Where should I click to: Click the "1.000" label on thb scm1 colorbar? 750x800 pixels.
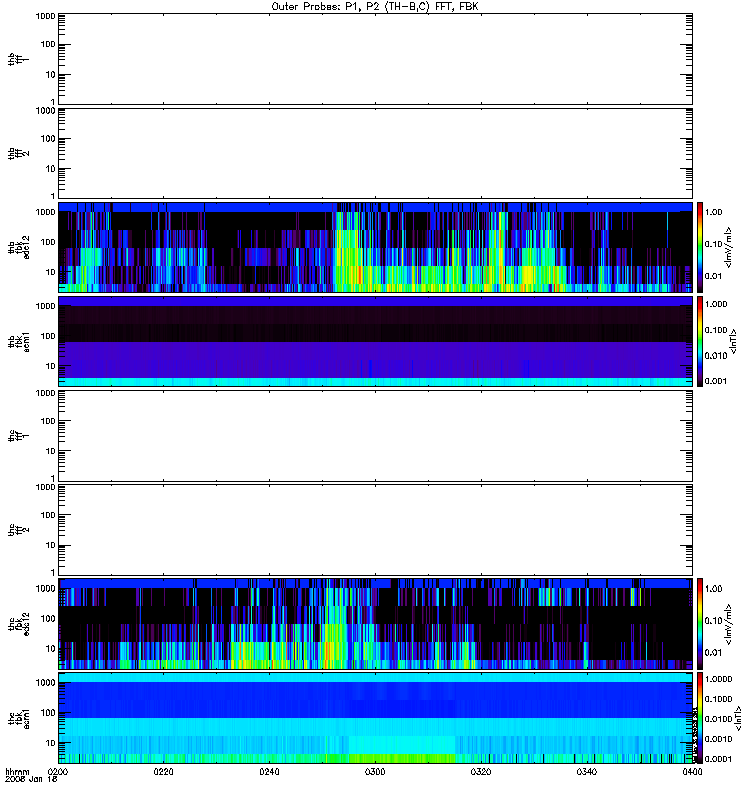click(x=715, y=304)
